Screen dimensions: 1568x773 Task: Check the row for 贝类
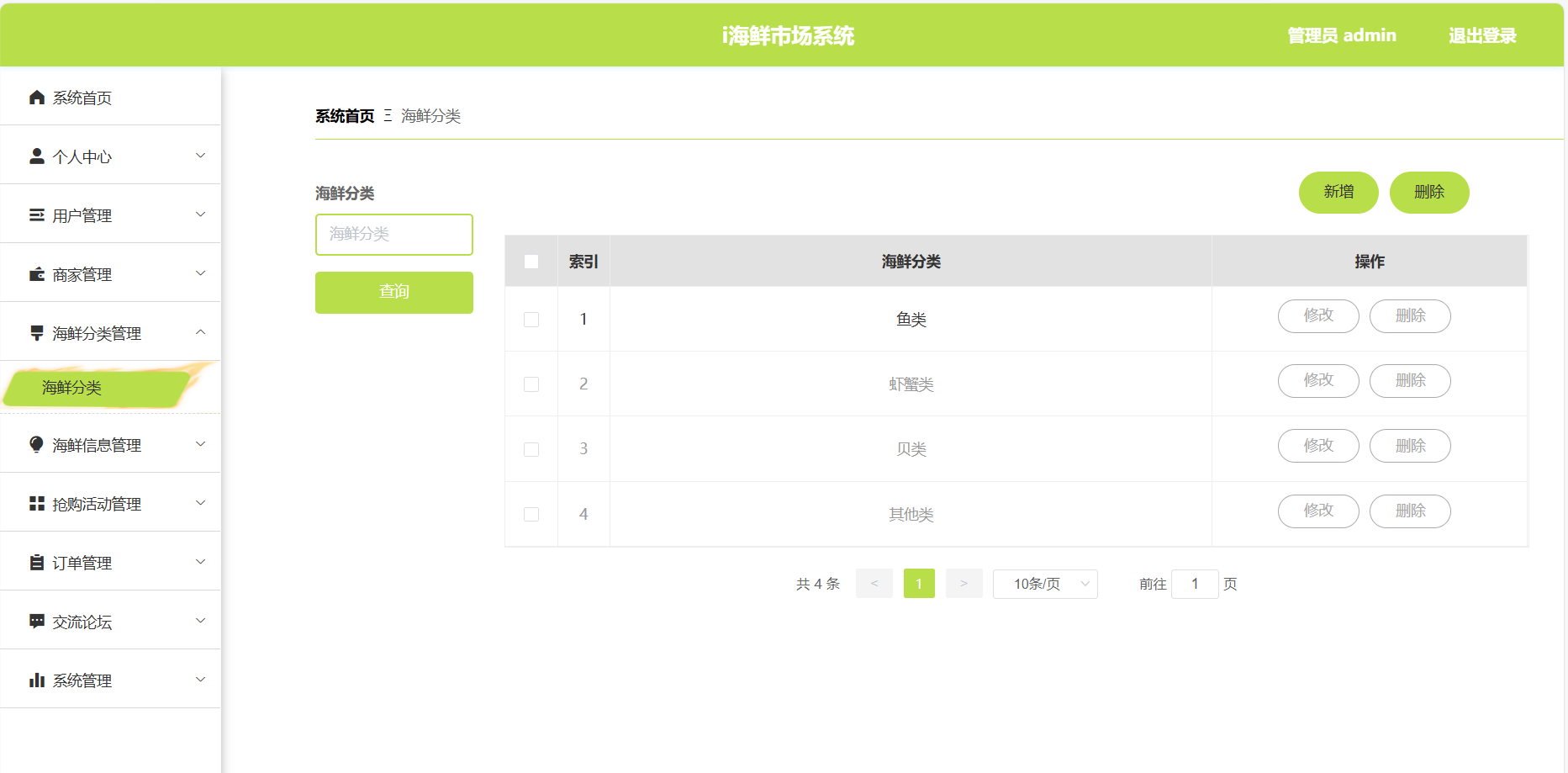[x=531, y=449]
